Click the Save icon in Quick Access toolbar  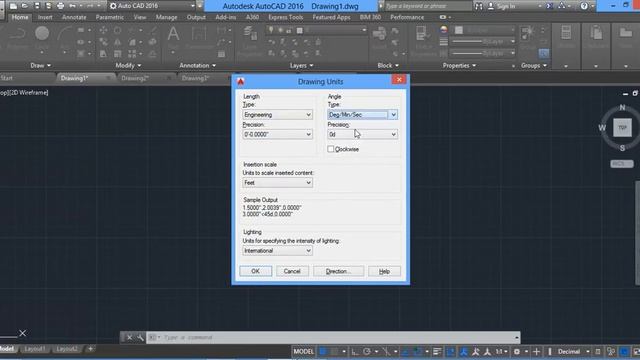37,6
